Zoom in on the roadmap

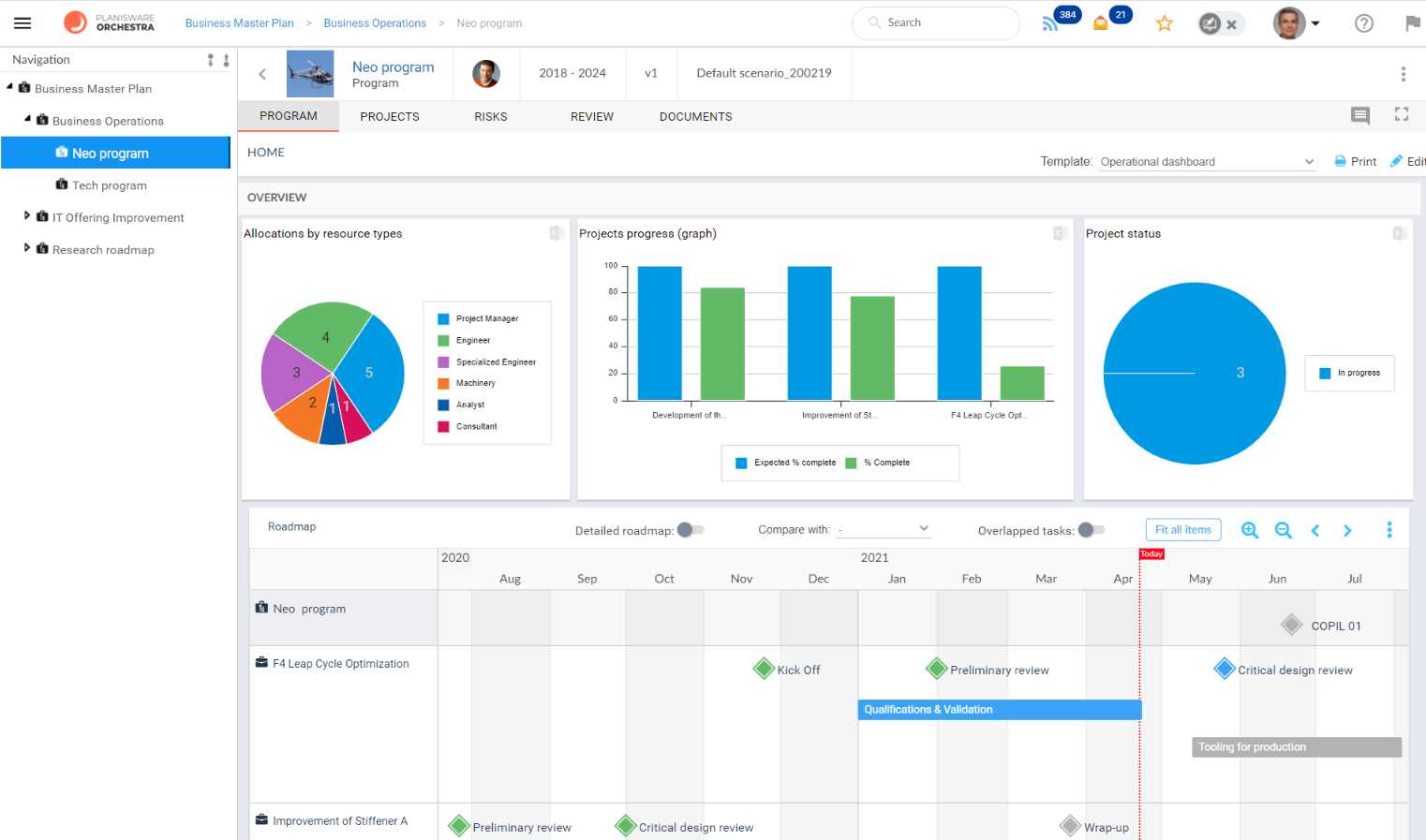[1250, 530]
